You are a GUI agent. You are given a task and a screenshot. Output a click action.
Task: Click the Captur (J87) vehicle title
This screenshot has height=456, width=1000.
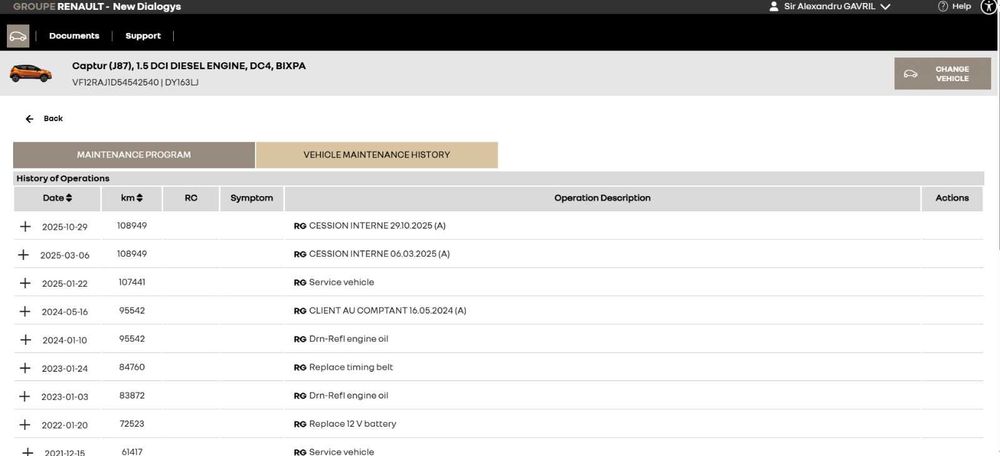[x=189, y=66]
